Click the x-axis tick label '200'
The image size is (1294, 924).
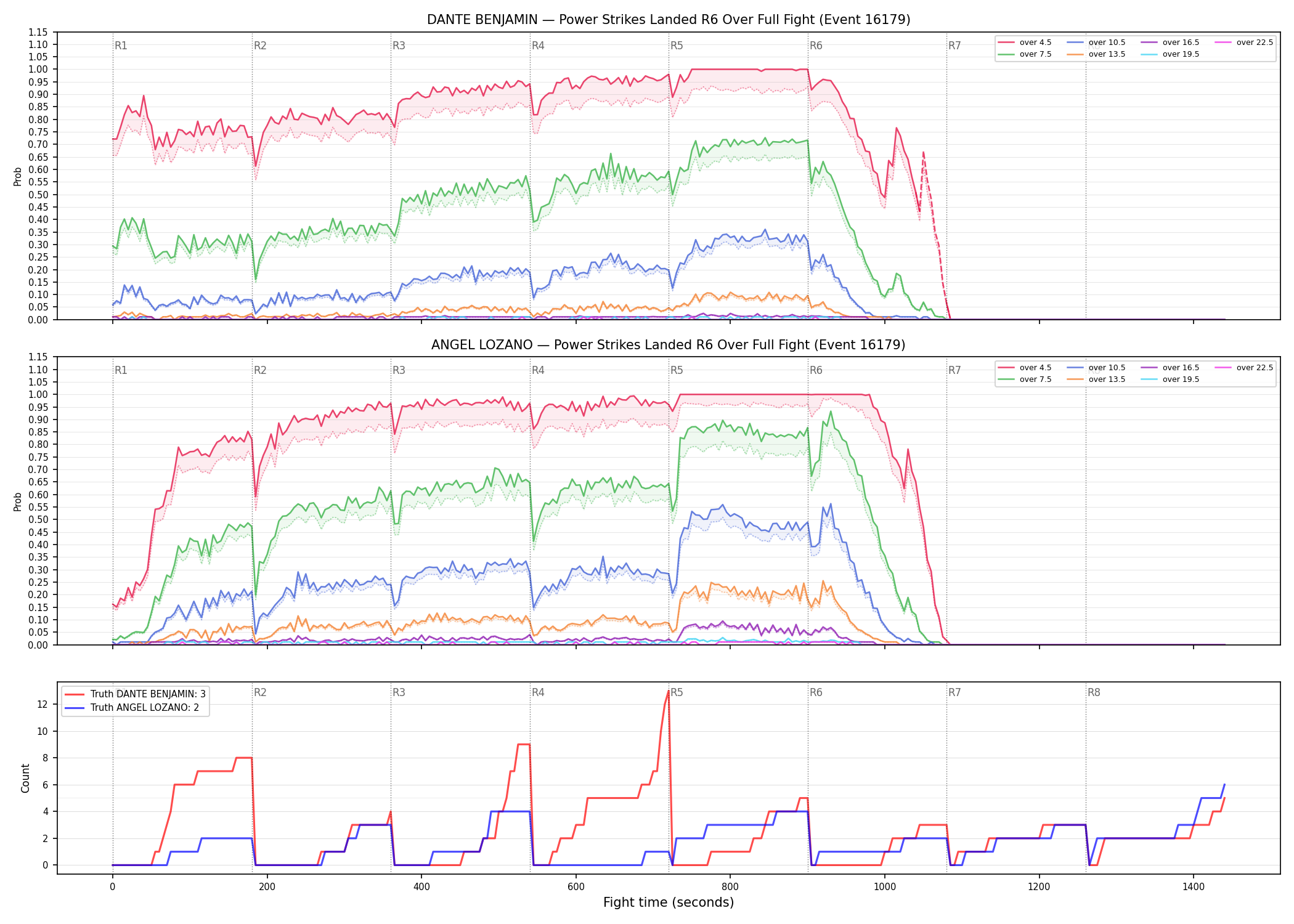[267, 887]
